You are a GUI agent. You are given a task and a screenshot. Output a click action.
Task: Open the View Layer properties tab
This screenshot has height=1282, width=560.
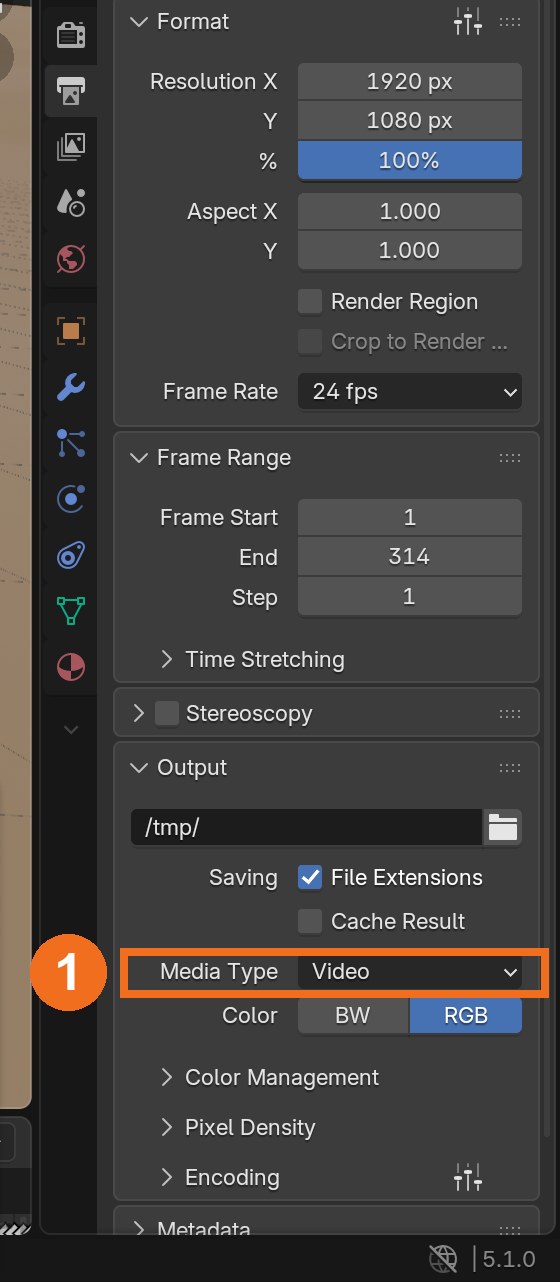point(71,147)
